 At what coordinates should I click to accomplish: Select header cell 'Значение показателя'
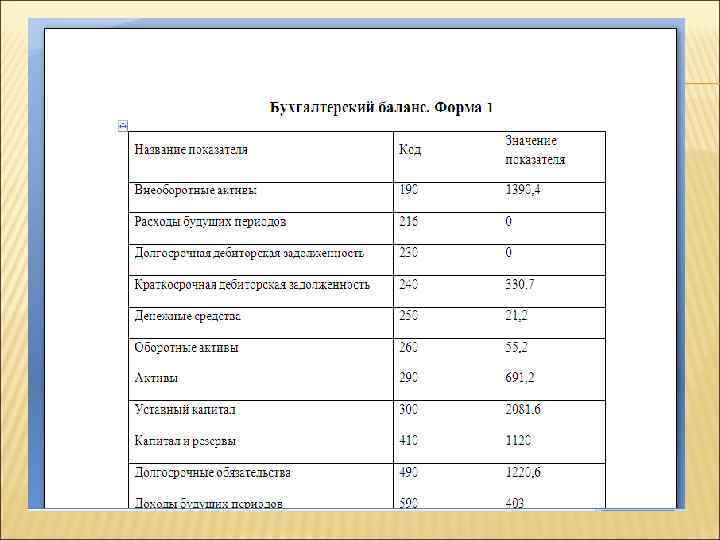tap(535, 150)
